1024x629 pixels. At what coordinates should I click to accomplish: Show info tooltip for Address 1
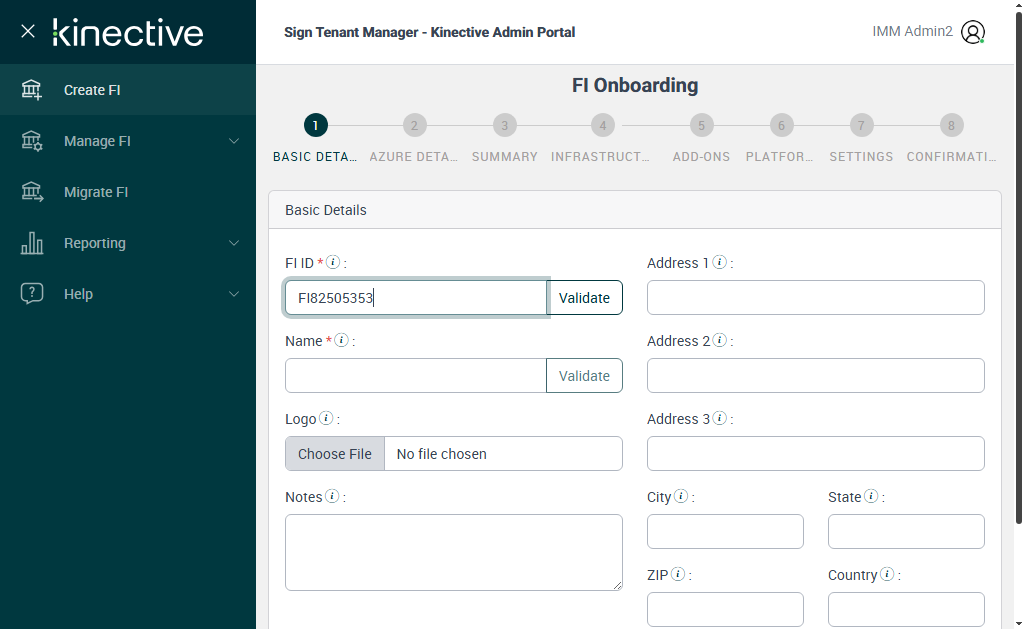pyautogui.click(x=720, y=262)
